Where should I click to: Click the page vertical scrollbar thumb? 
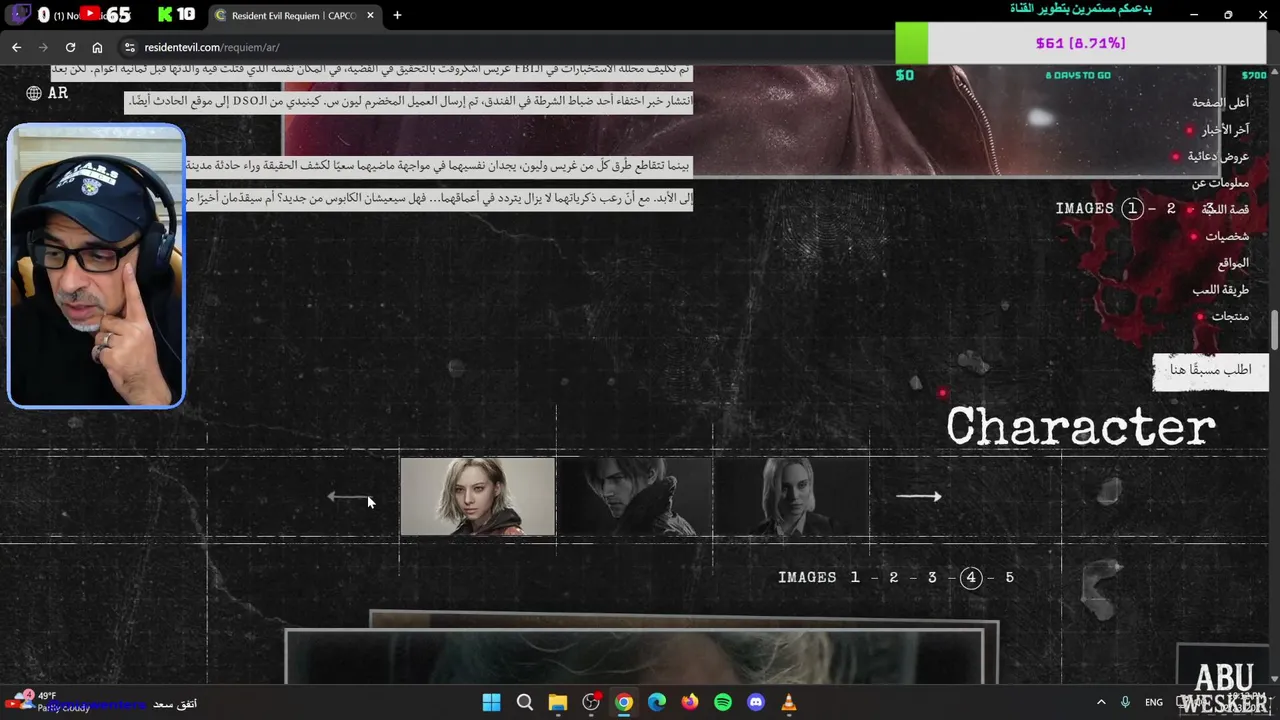click(x=1274, y=331)
